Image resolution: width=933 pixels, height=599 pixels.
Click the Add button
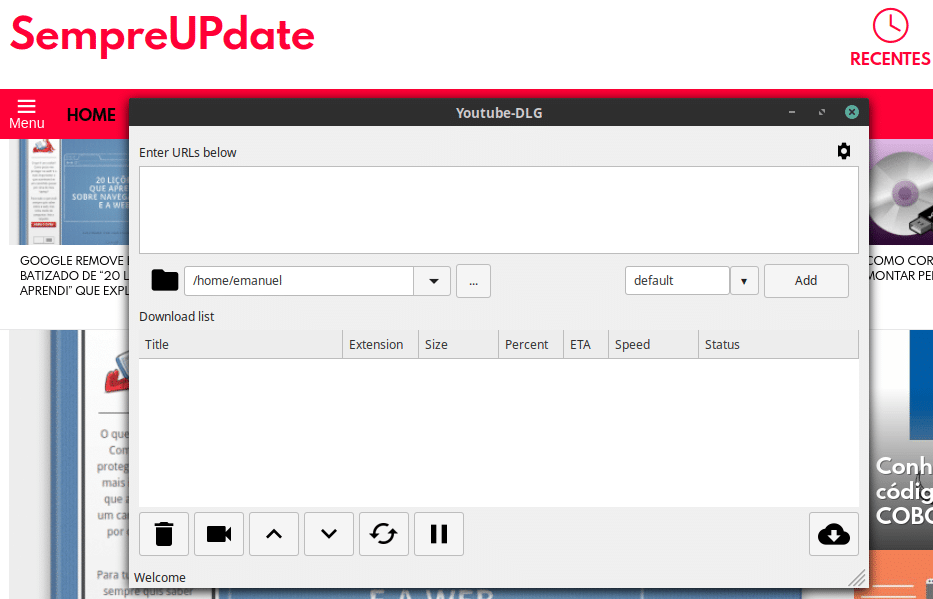pyautogui.click(x=806, y=281)
